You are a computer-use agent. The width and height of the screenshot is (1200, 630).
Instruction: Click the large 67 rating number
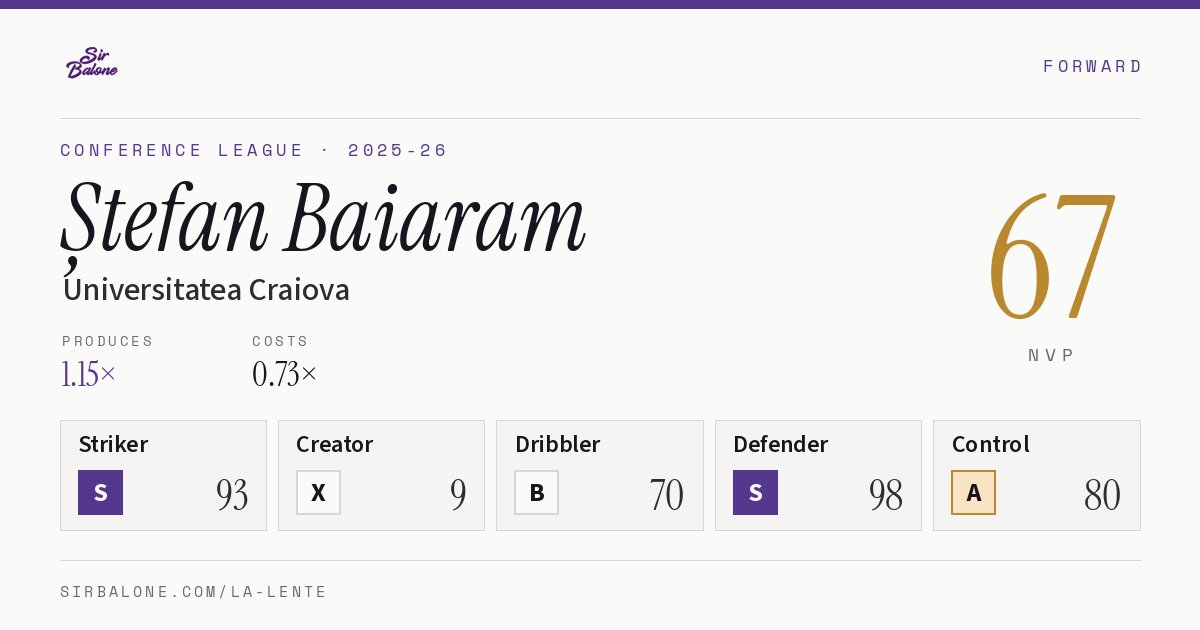(x=1051, y=257)
